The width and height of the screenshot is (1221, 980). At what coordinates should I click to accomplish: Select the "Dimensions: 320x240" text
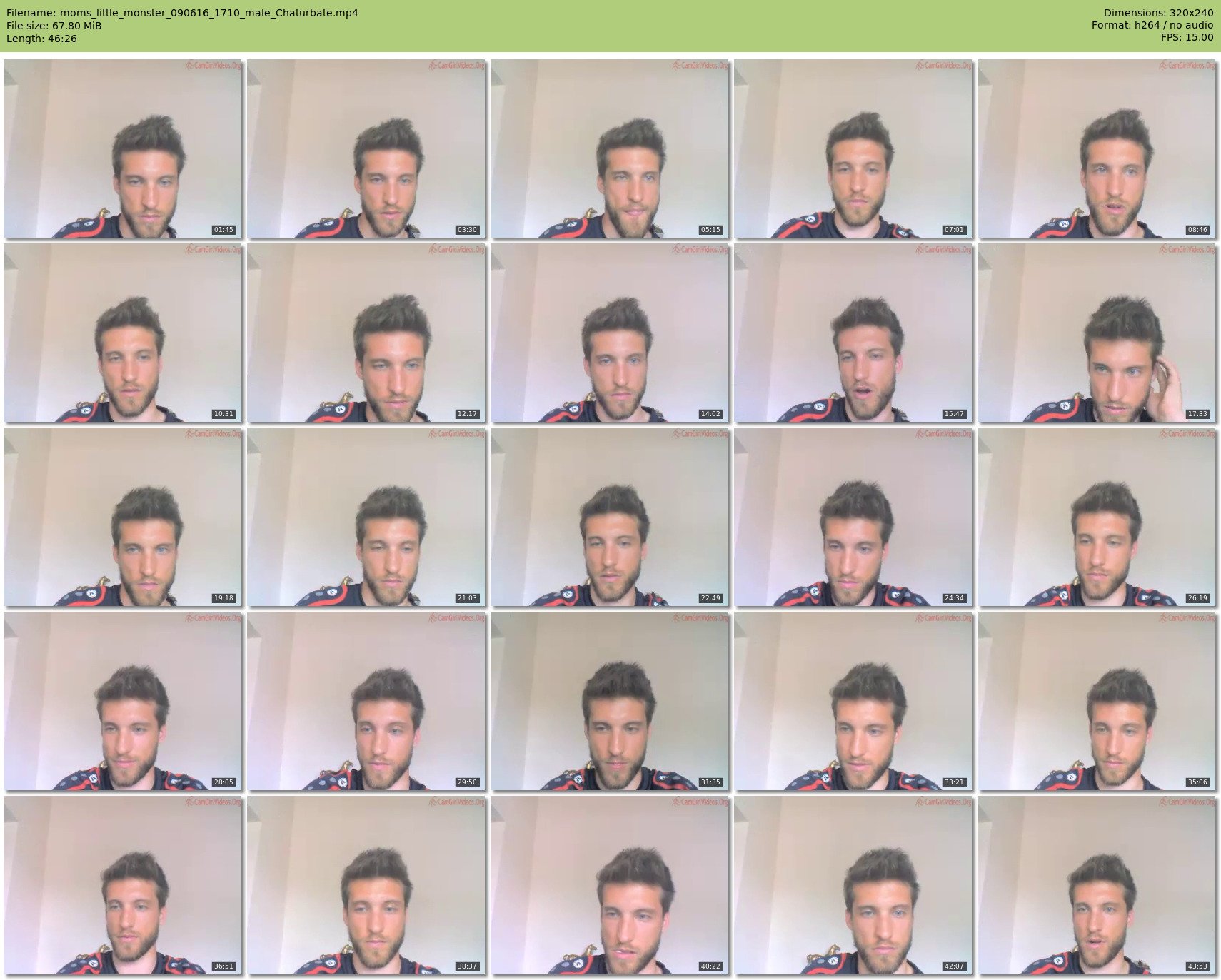[1158, 13]
